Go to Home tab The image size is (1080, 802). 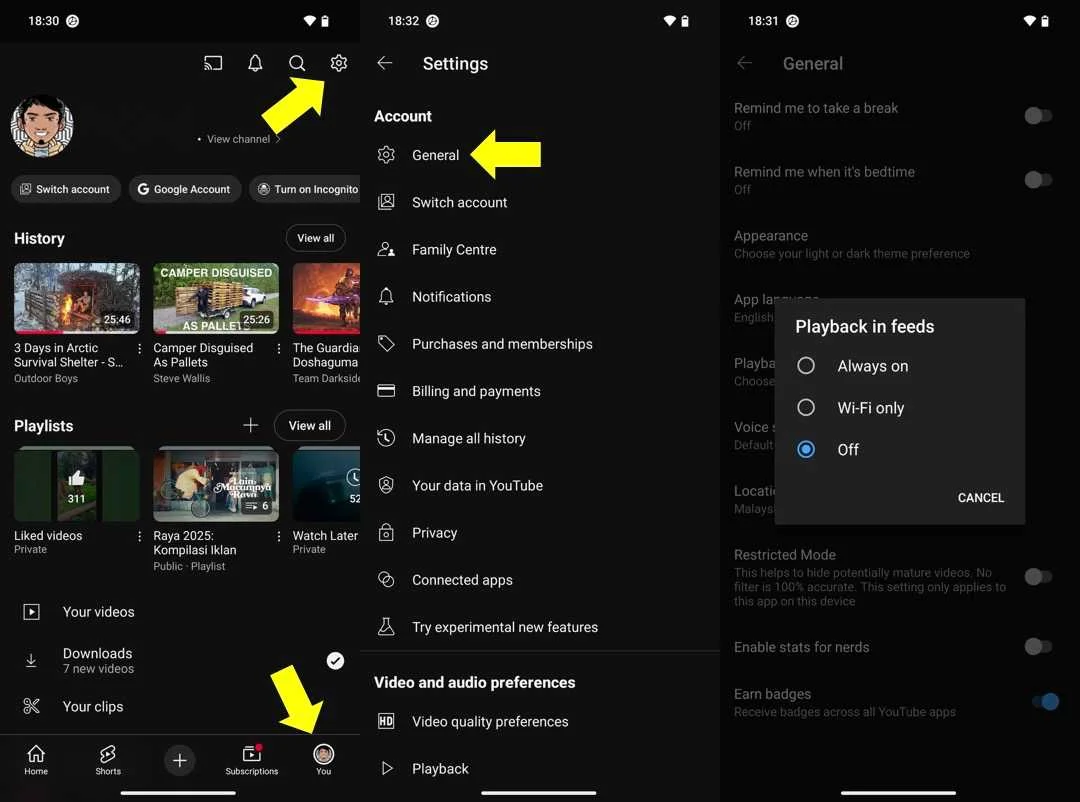tap(36, 760)
